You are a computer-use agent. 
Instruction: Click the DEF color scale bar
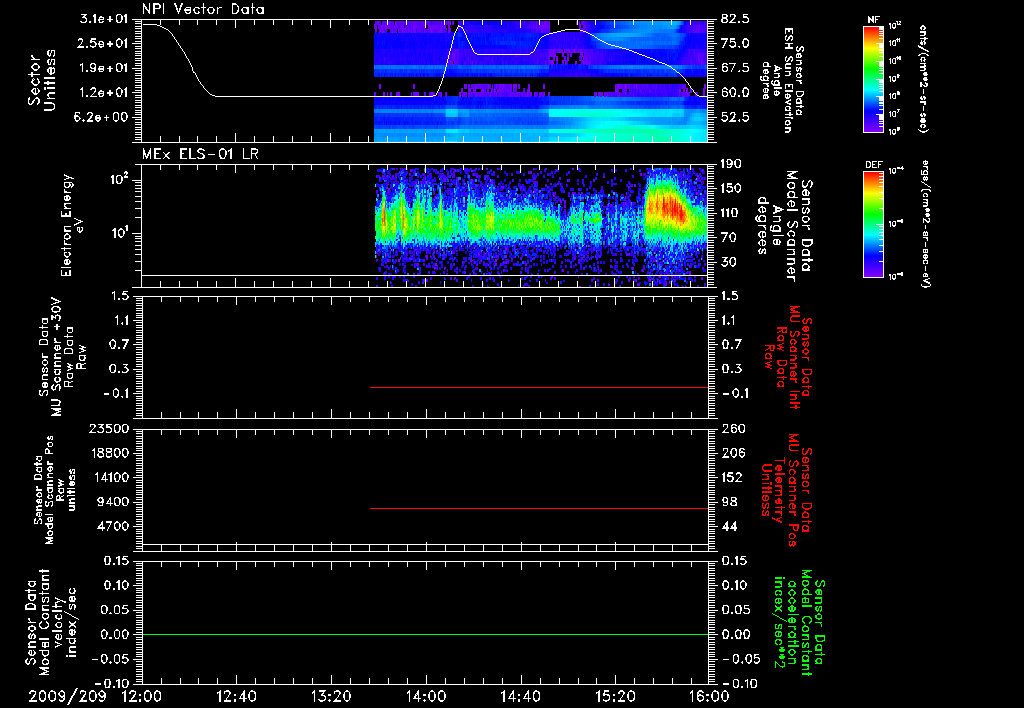pyautogui.click(x=873, y=224)
